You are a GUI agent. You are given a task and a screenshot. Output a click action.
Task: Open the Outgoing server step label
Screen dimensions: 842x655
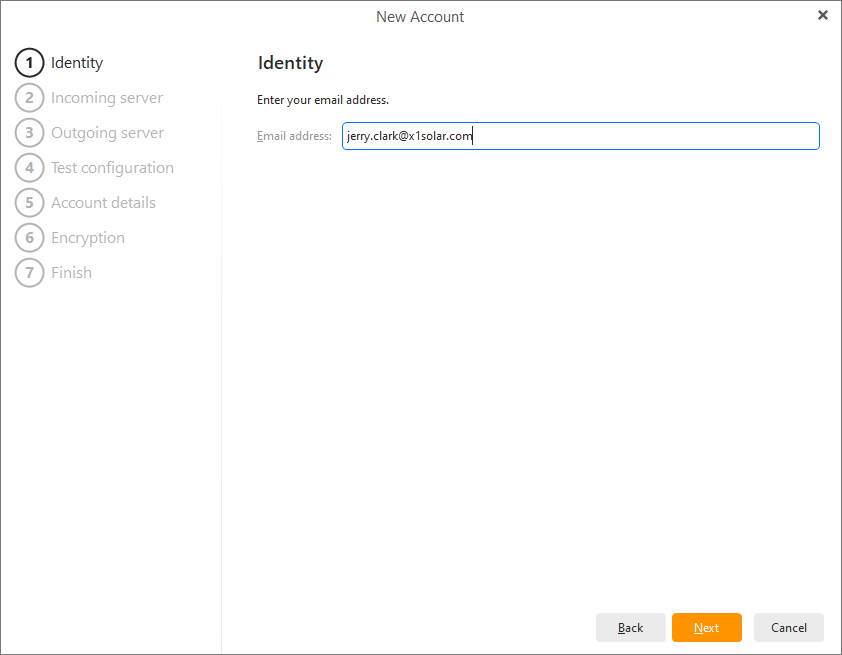point(107,133)
